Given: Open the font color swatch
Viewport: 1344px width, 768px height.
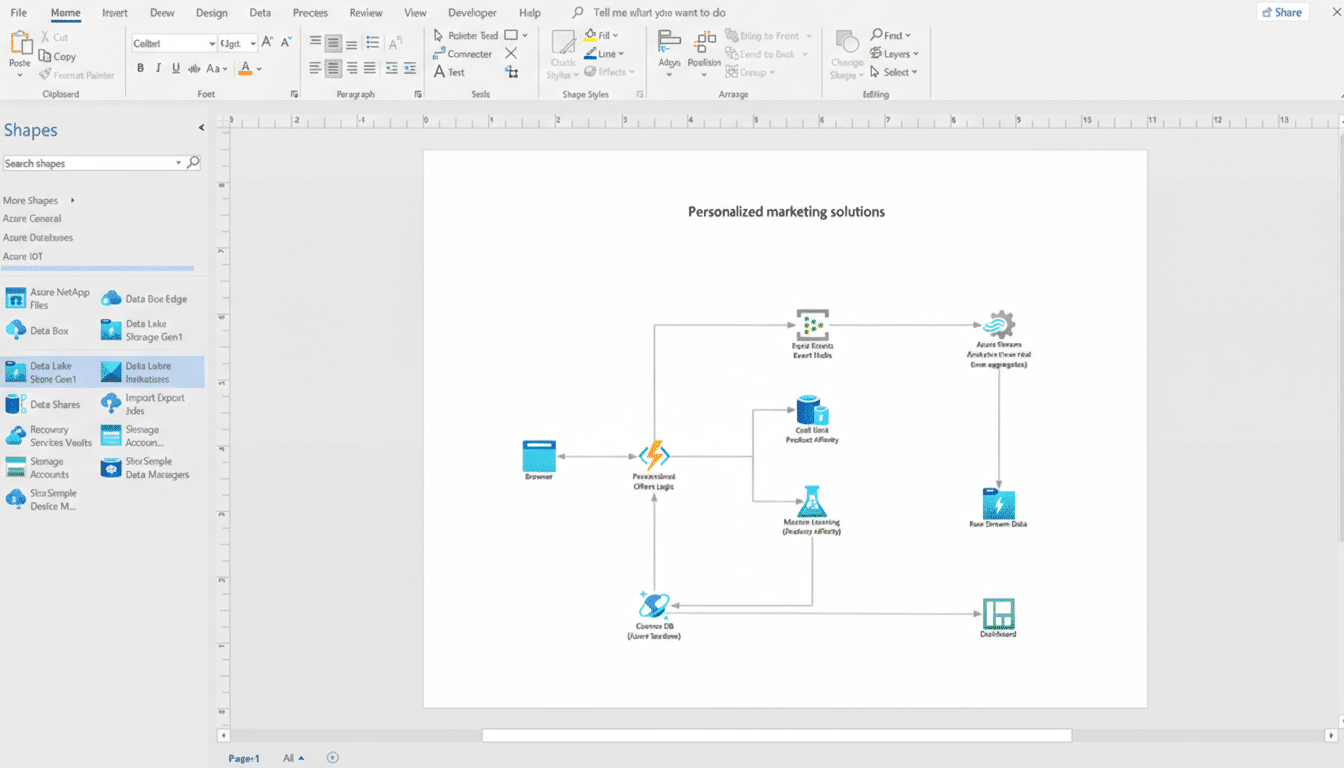Looking at the screenshot, I should point(246,67).
